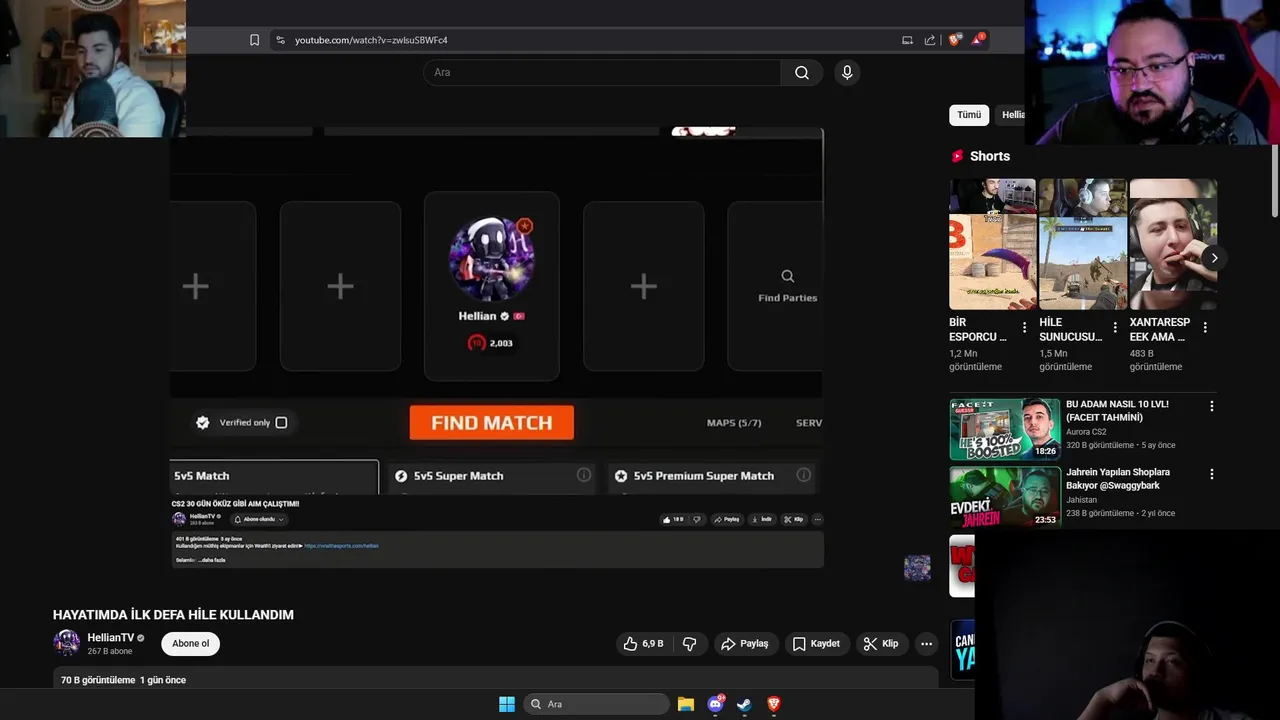Toggle 'Verified only' checkbox in the video

click(281, 423)
